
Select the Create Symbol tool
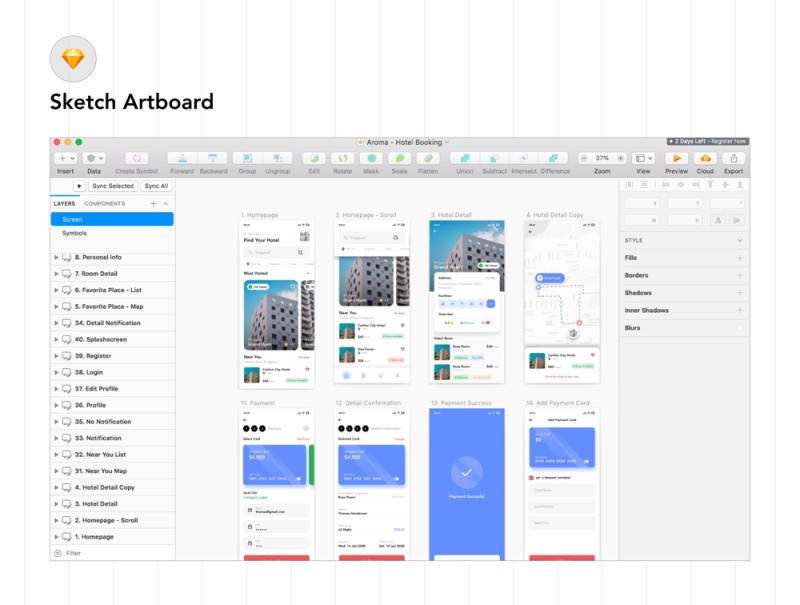pyautogui.click(x=136, y=160)
